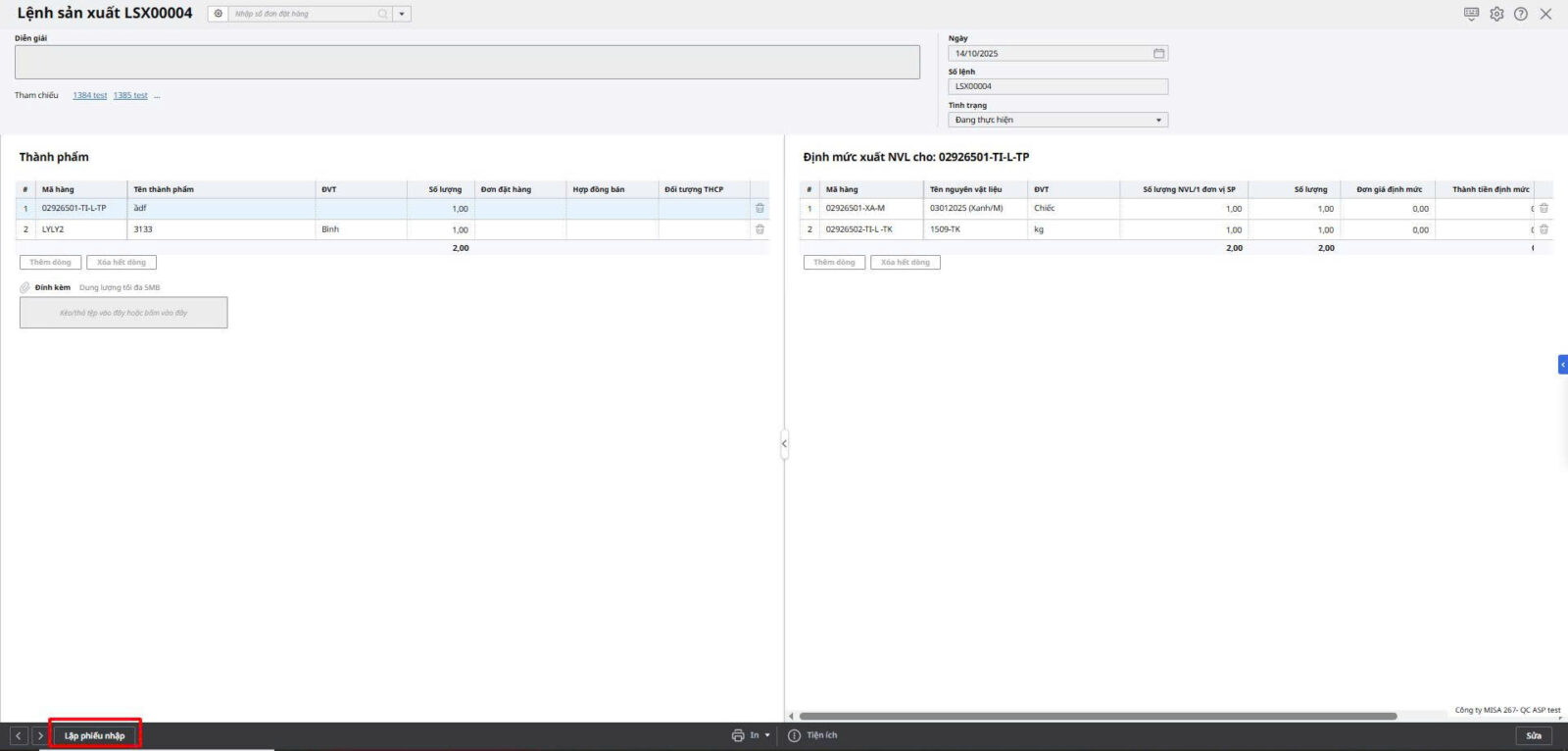Expand the Tình trạng status dropdown
The image size is (1568, 751).
1158,120
